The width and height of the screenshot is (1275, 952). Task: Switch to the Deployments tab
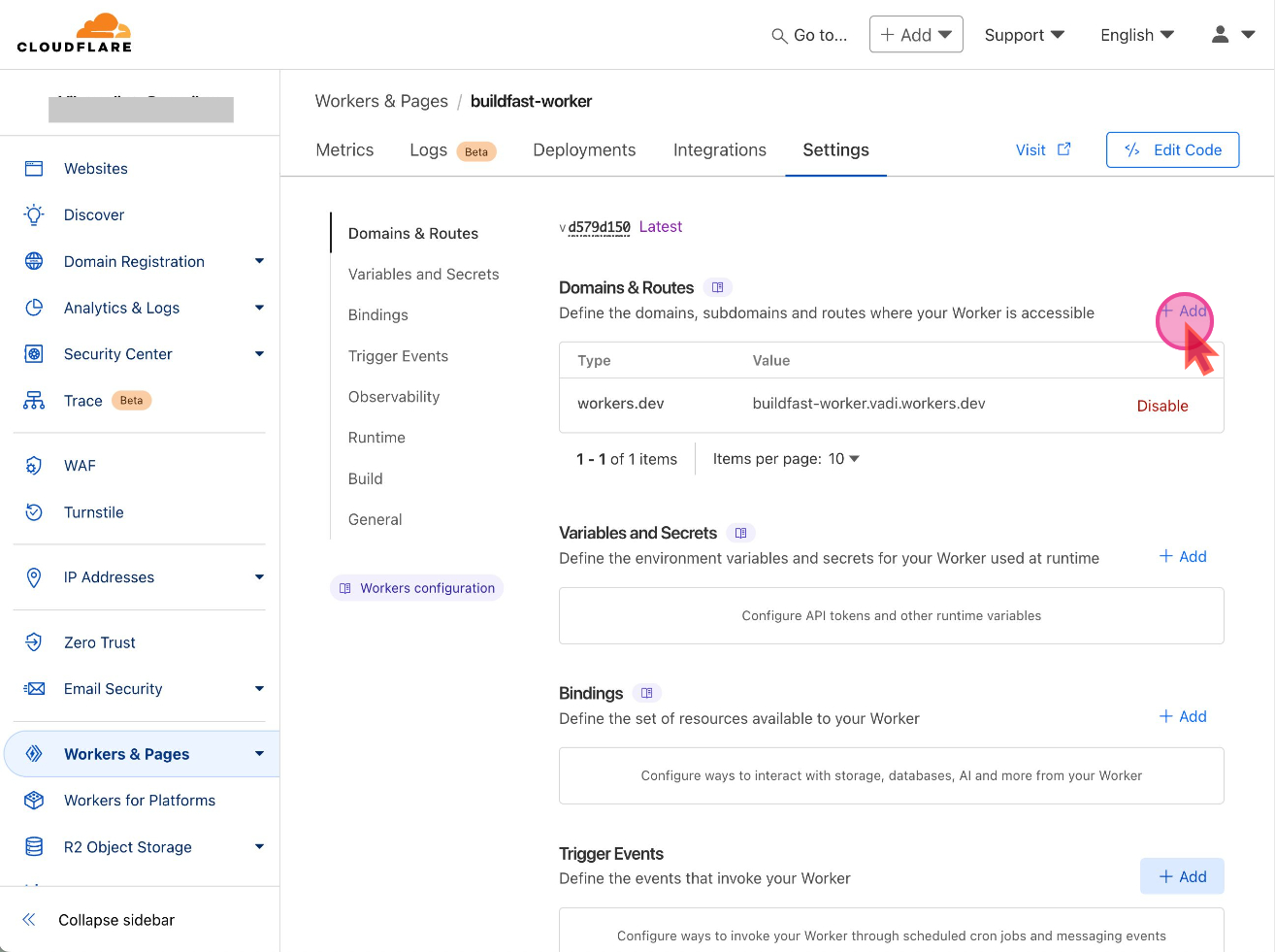584,150
